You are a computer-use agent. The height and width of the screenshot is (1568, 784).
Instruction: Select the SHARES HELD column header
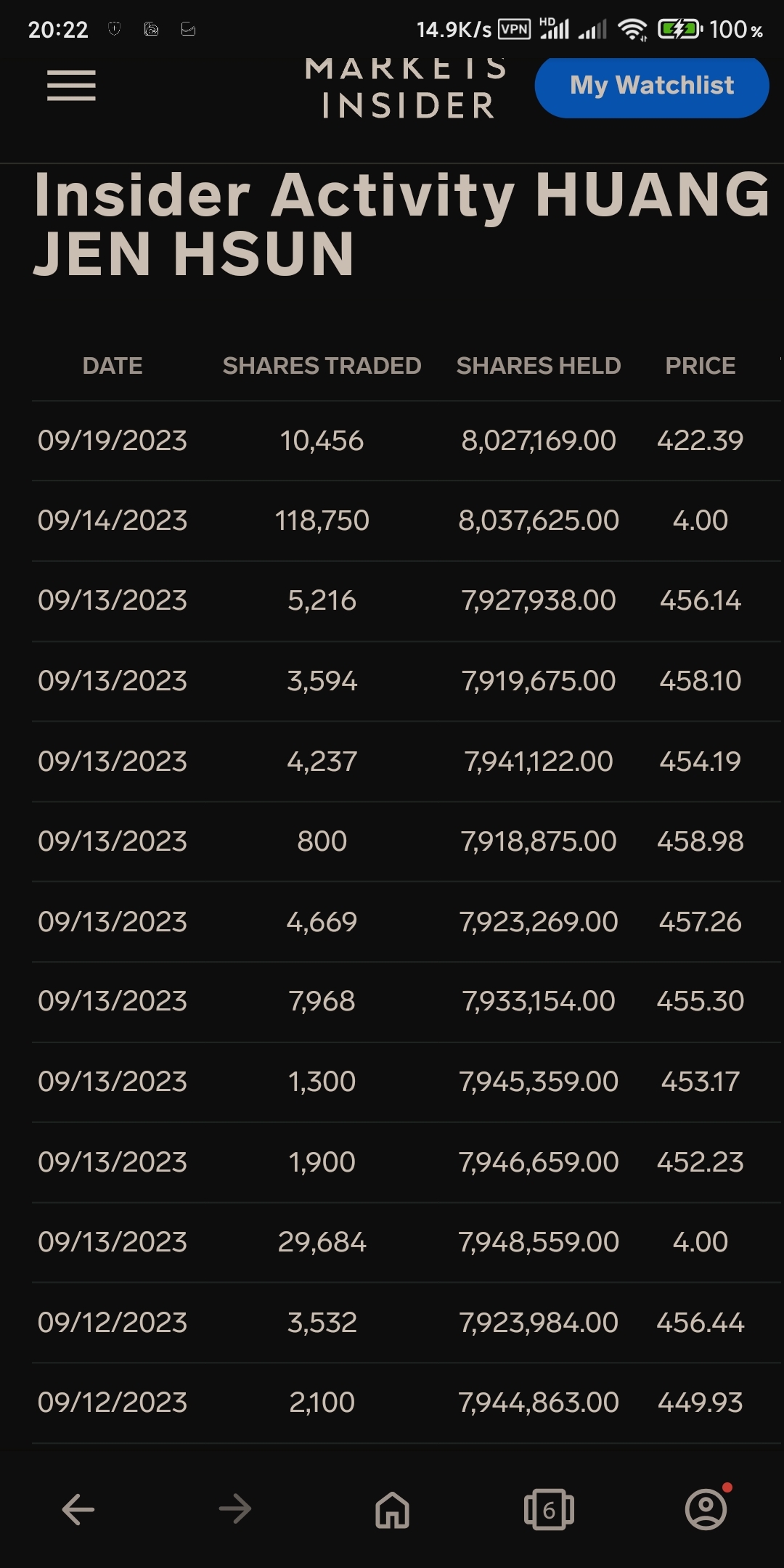click(539, 366)
